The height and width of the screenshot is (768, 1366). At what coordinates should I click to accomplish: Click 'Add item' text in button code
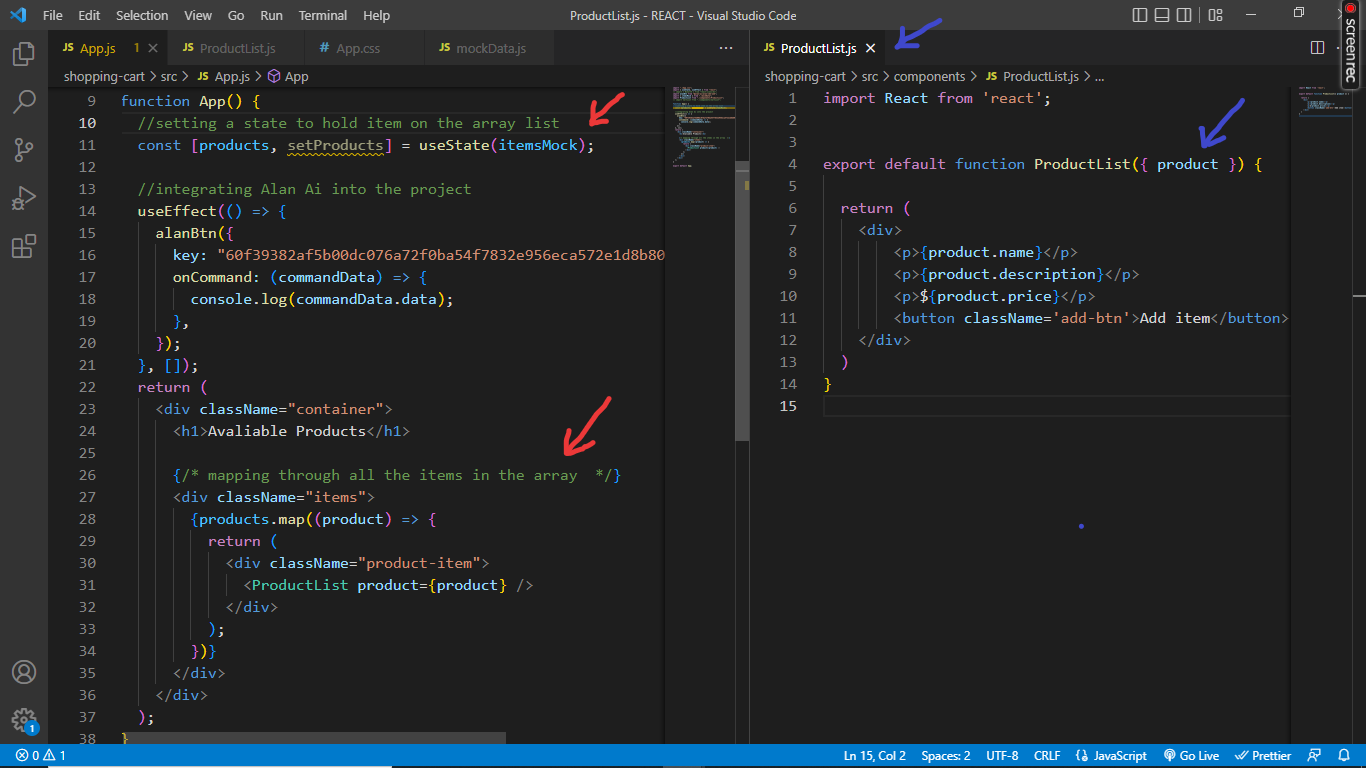[1175, 318]
